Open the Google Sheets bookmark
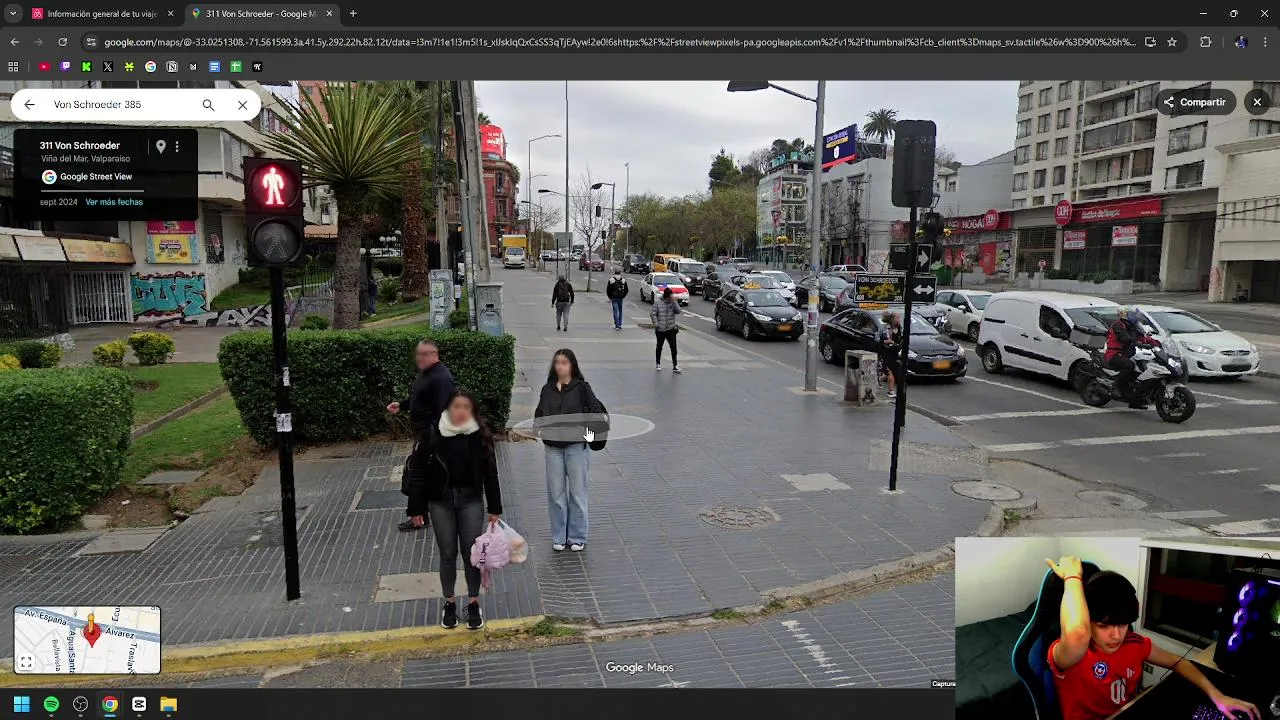 click(236, 67)
